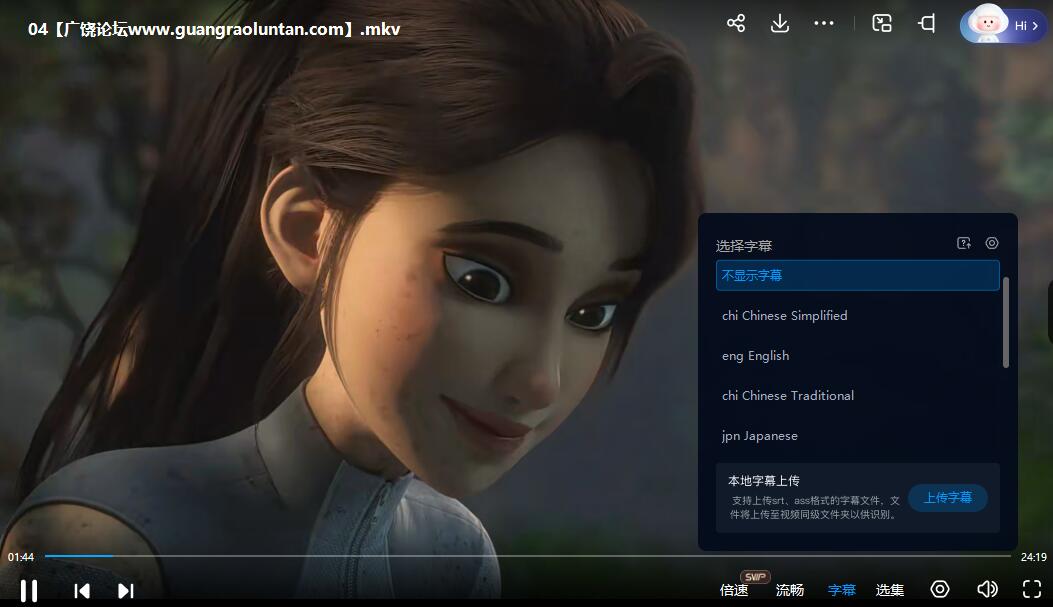Click the subtitle list scrollbar

coord(1005,322)
